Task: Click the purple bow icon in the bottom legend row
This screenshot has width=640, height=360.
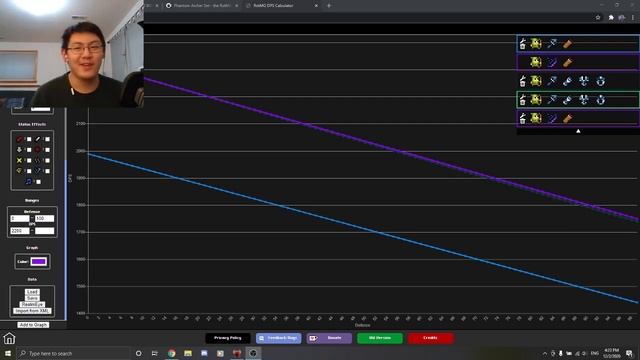Action: coord(552,118)
